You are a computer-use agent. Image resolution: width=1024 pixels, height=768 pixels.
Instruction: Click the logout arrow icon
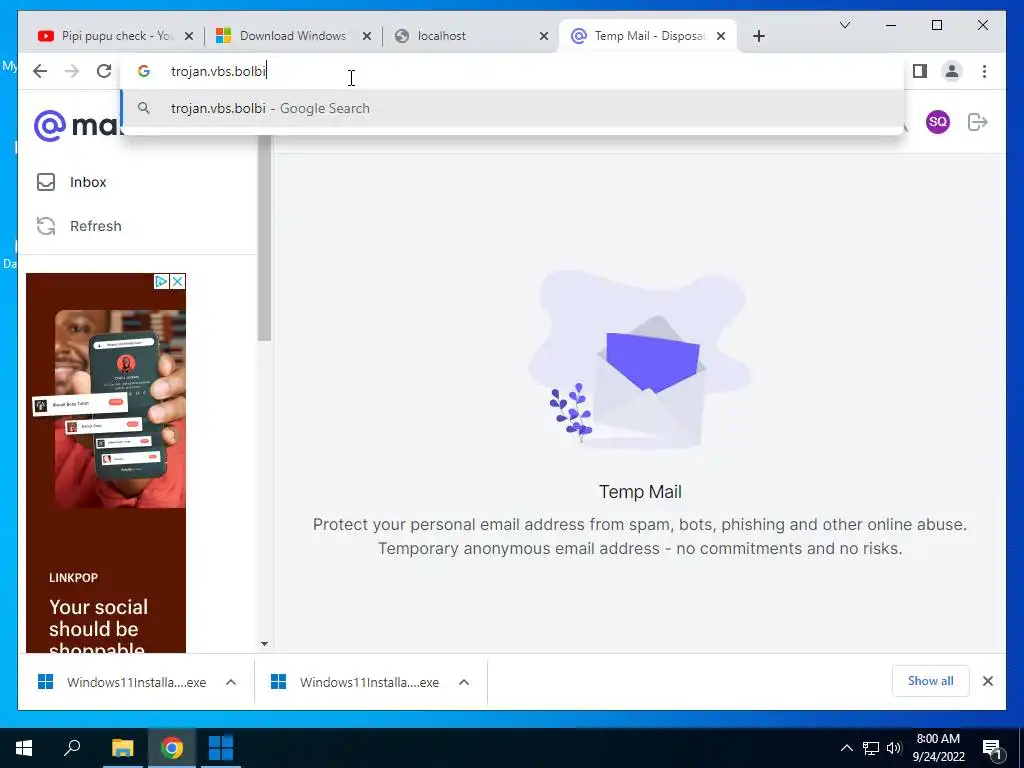(977, 121)
